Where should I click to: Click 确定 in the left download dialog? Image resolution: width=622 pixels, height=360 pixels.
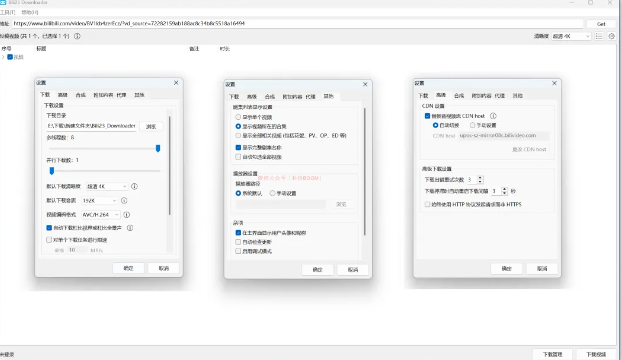tap(128, 268)
